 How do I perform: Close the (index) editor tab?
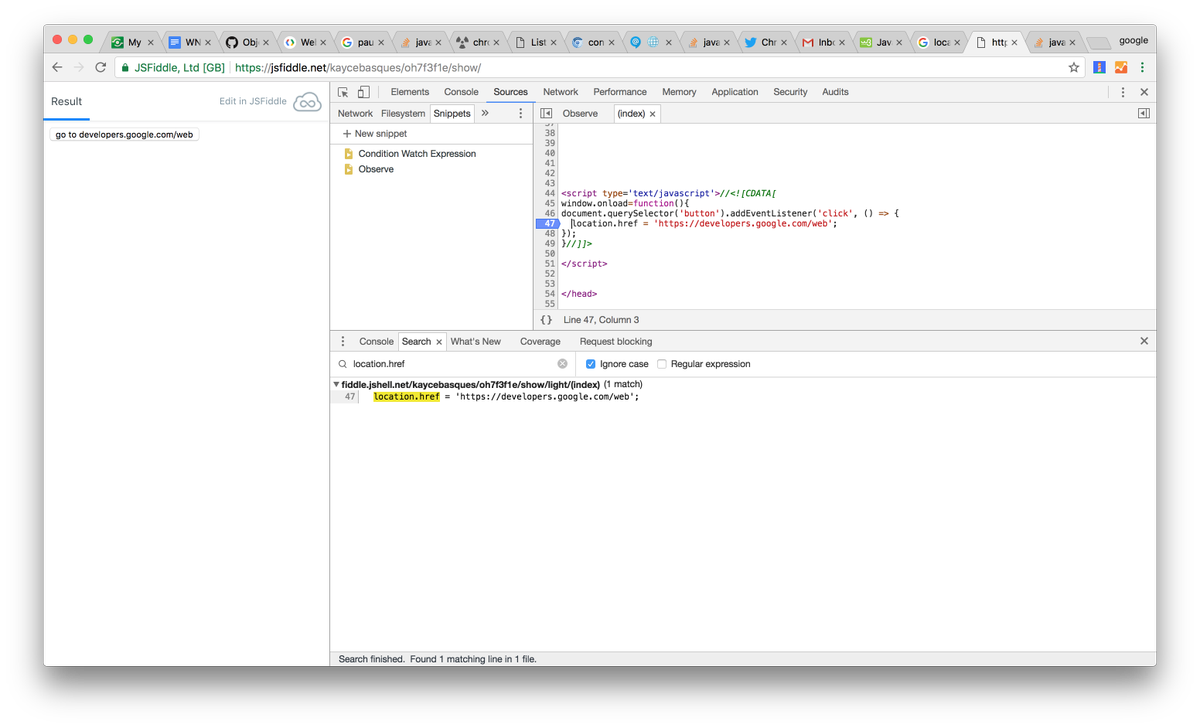tap(653, 114)
